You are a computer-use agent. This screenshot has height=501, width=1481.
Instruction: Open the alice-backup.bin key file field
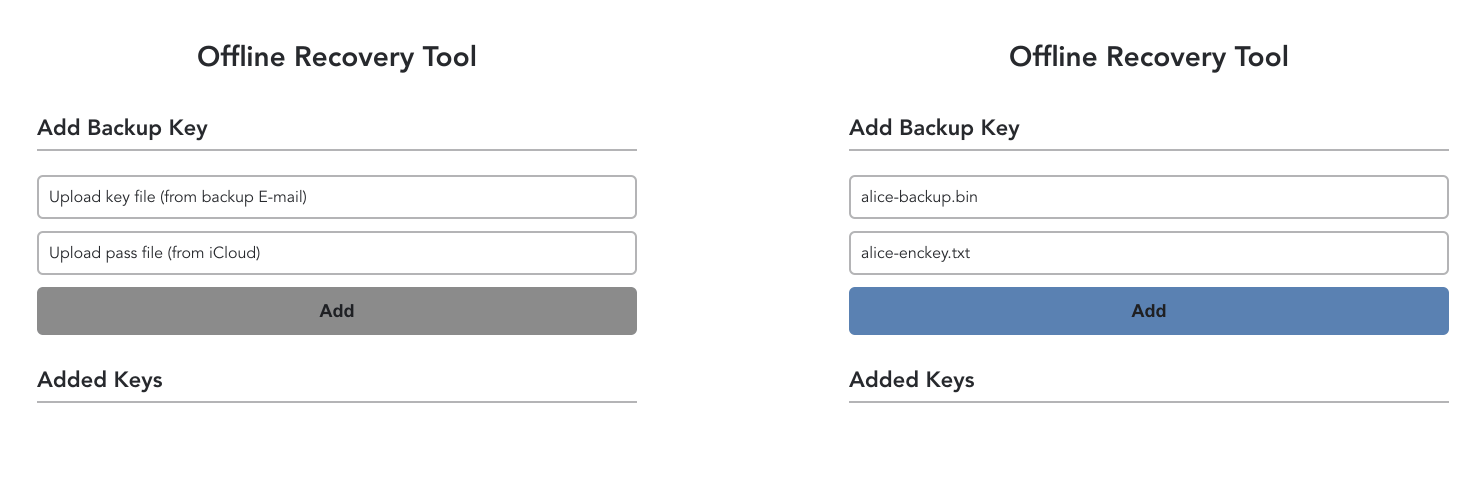(1148, 197)
